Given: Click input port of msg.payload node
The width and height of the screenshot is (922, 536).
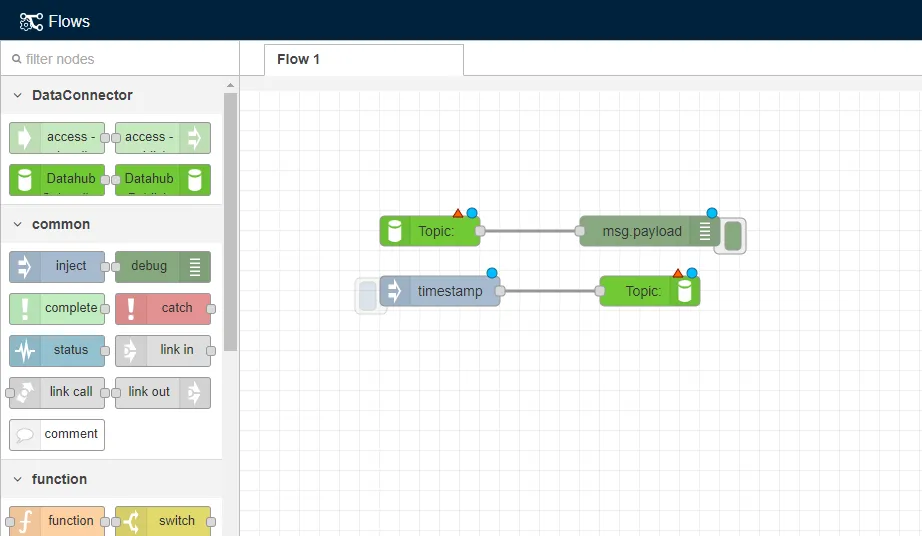Looking at the screenshot, I should (580, 231).
